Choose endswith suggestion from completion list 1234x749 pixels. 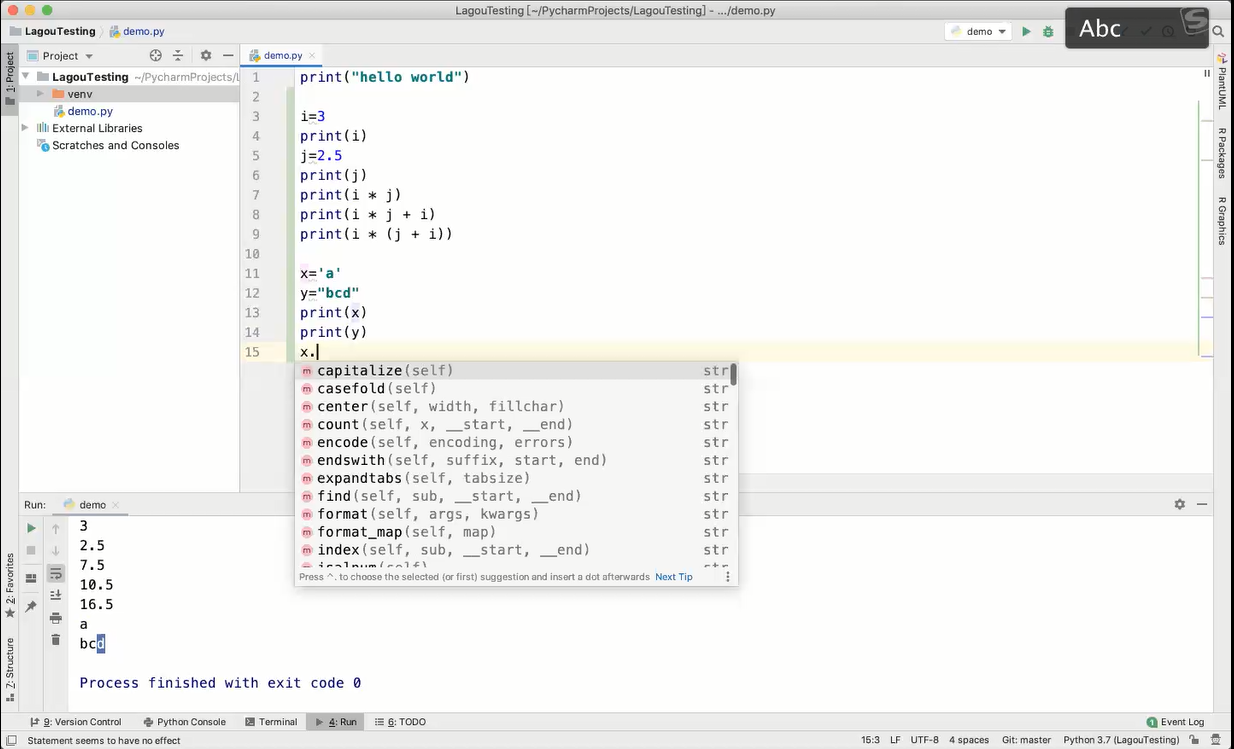[515, 461]
